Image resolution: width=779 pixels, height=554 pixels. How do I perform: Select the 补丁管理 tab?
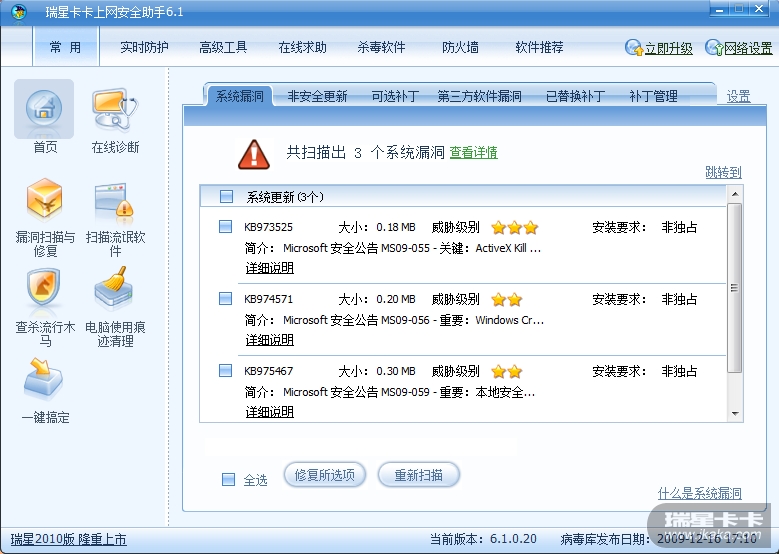point(653,96)
